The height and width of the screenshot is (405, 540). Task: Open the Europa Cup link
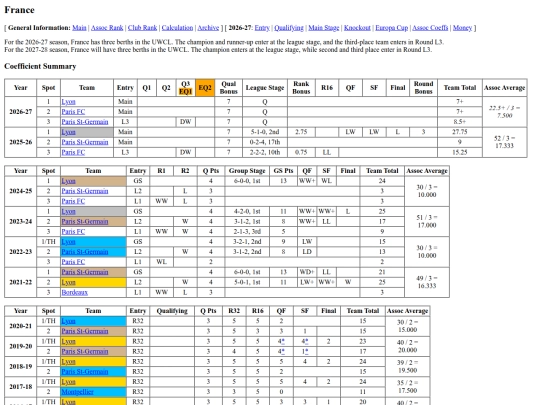392,28
